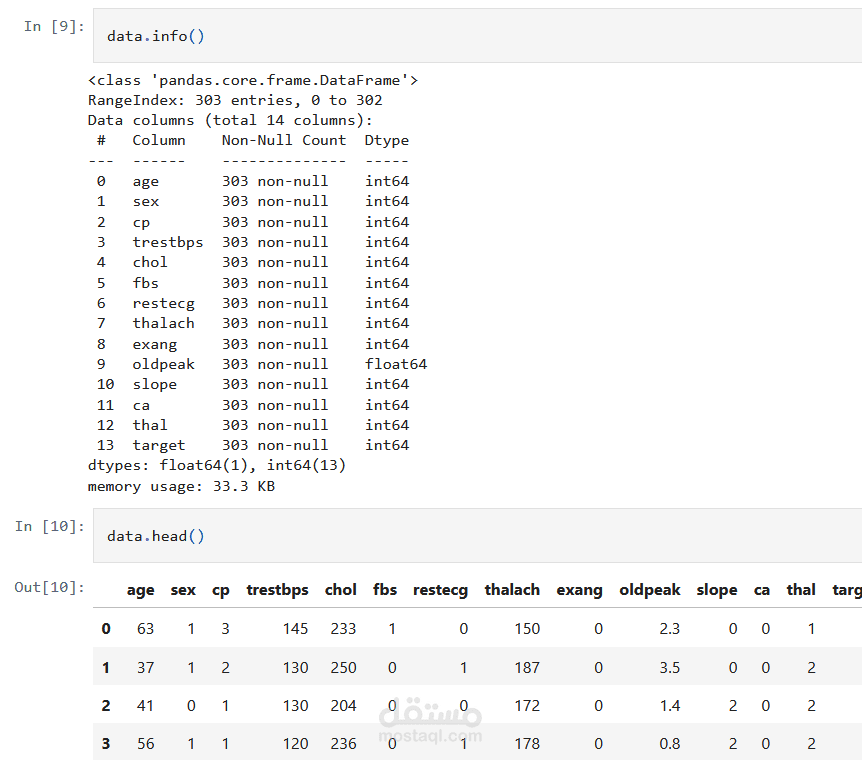Click the chol column header
This screenshot has width=862, height=760.
point(340,590)
